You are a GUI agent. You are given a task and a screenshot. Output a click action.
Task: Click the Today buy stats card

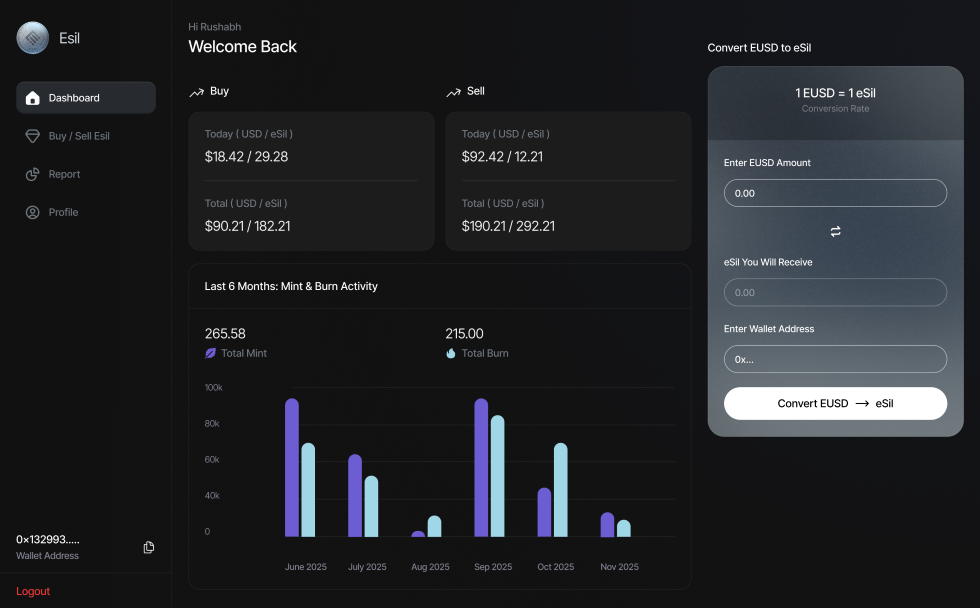(x=311, y=146)
